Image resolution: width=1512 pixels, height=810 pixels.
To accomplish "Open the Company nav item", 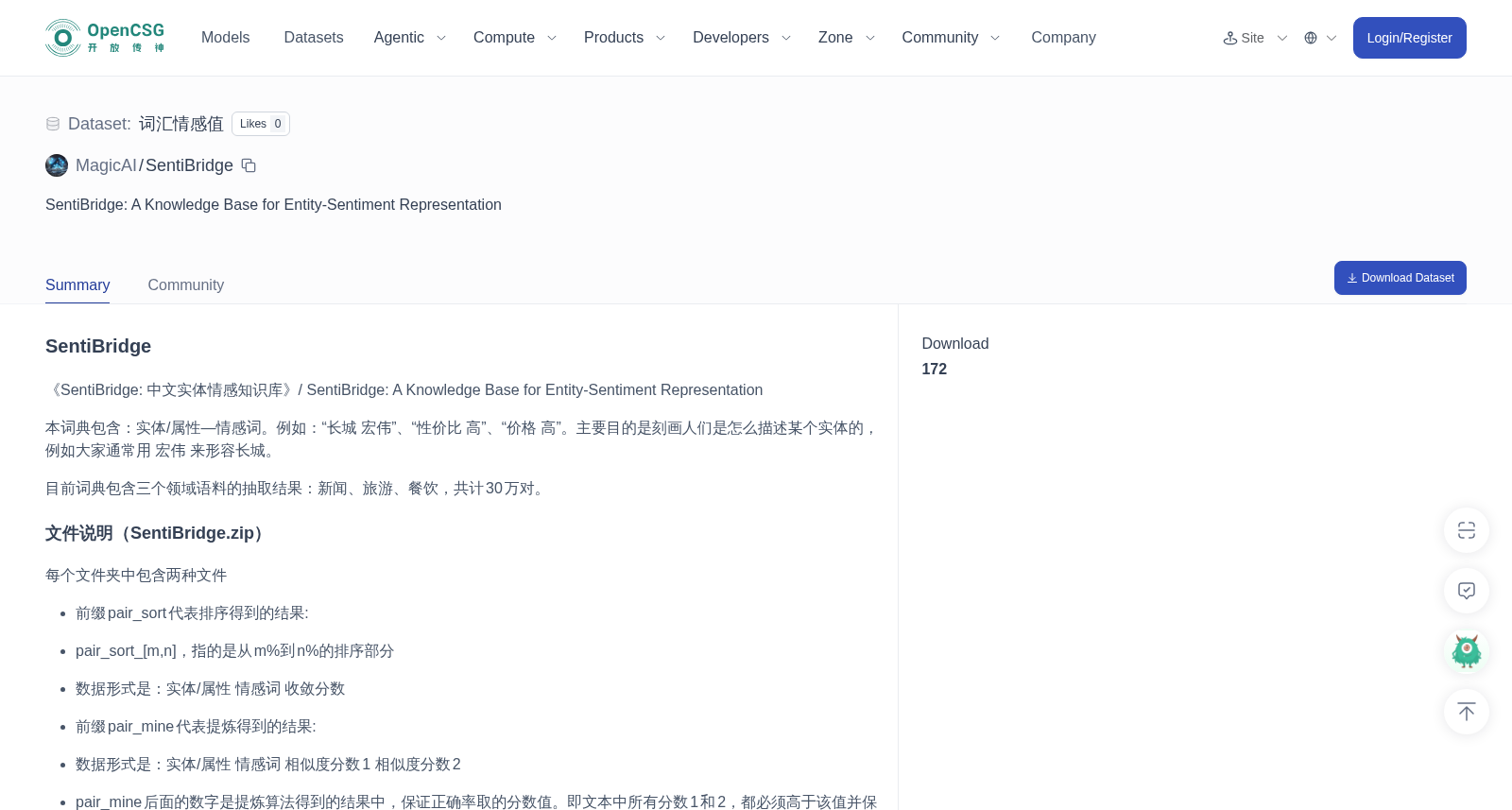I will tap(1063, 38).
